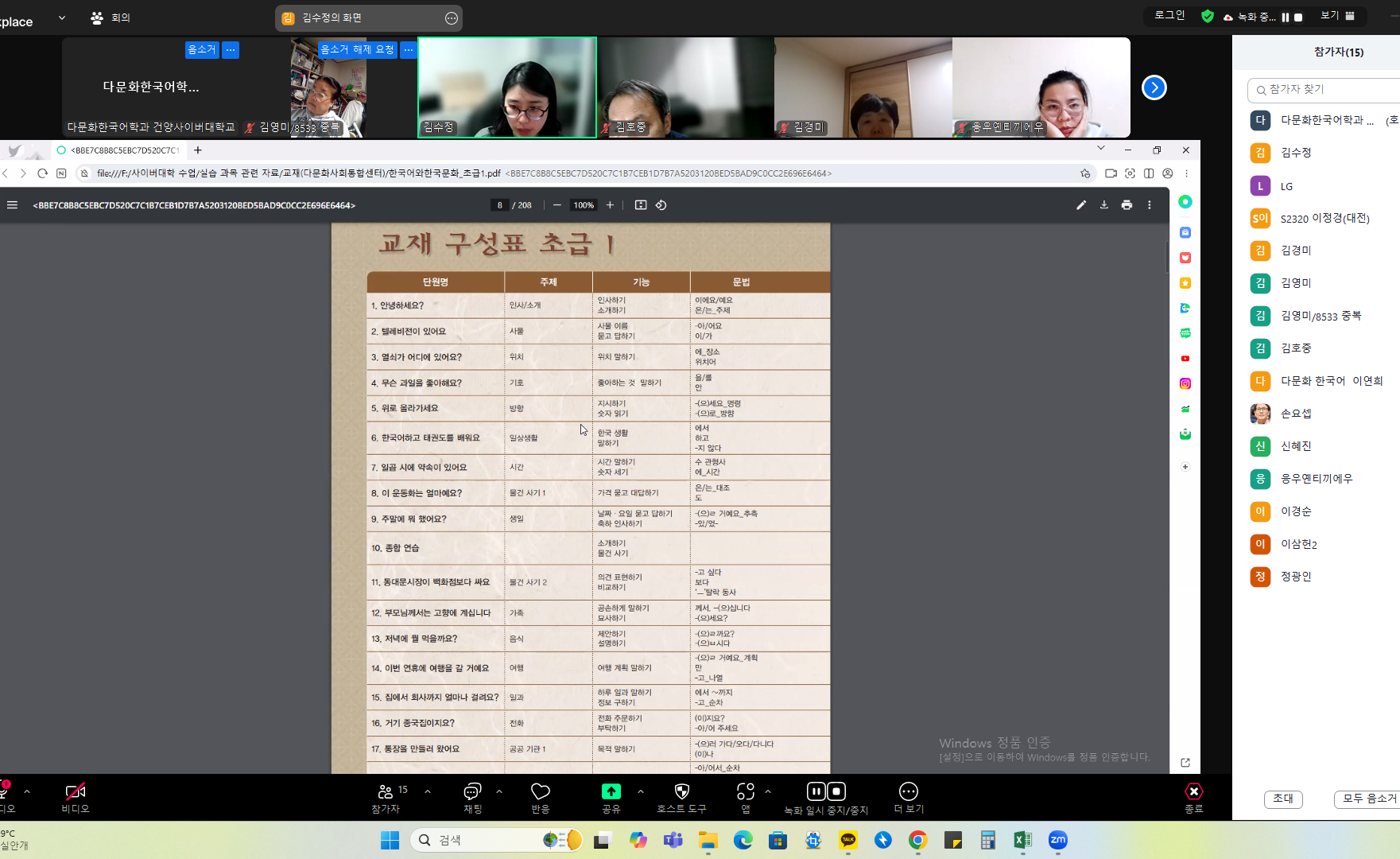
Task: Click the green 공유 share screen icon
Action: pos(611,791)
